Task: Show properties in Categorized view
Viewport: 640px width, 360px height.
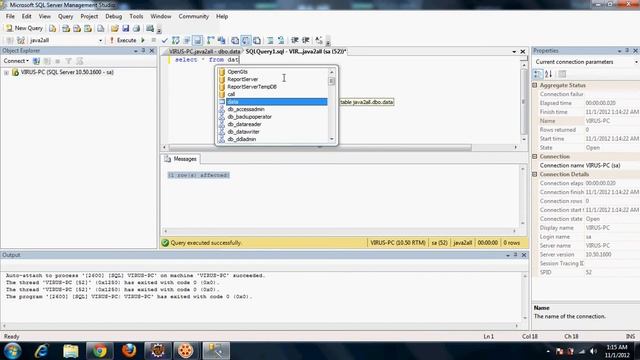Action: point(538,74)
